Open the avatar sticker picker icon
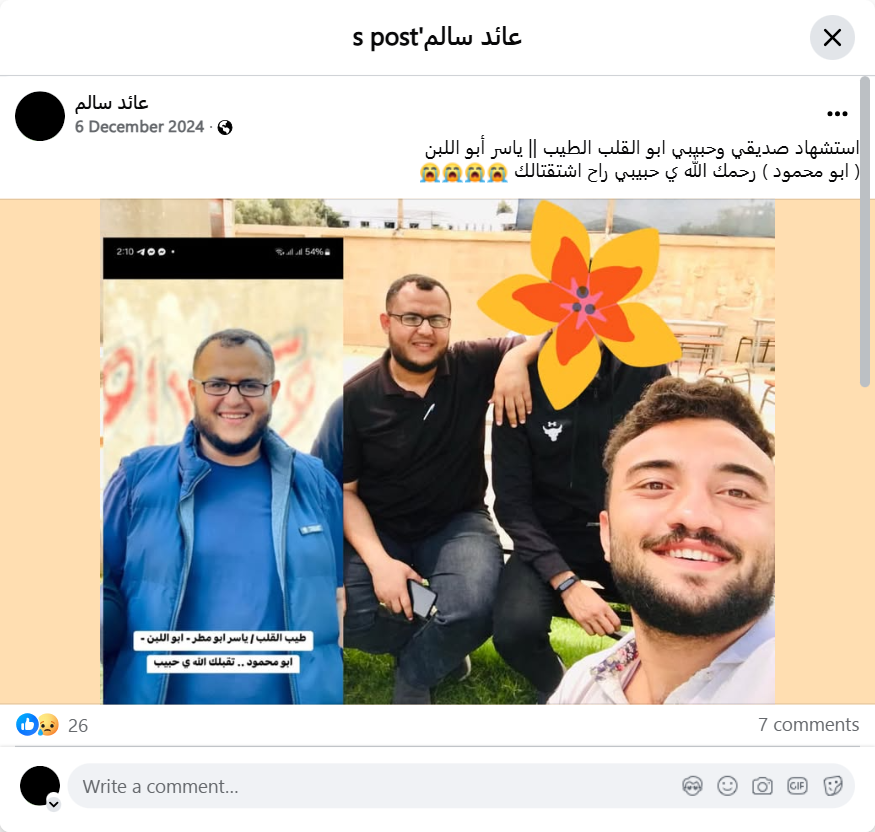This screenshot has height=832, width=875. click(692, 786)
